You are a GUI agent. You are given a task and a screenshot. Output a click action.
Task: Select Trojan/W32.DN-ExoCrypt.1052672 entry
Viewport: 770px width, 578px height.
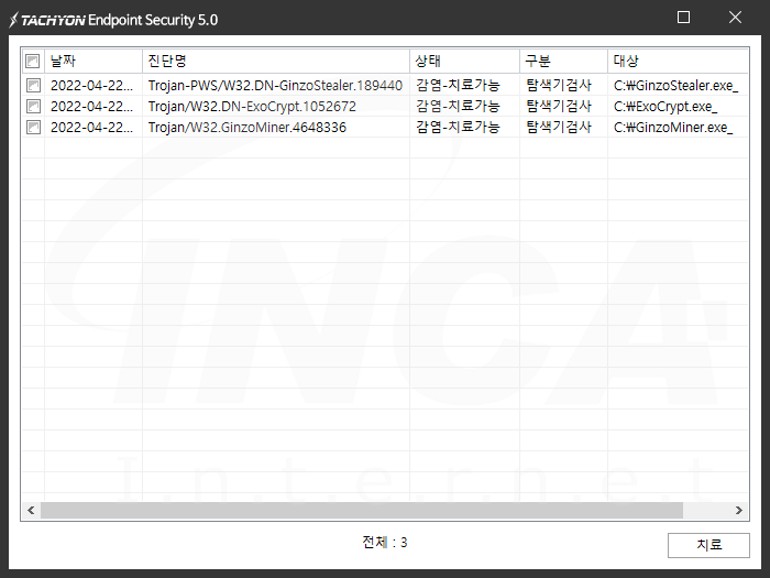tap(252, 107)
